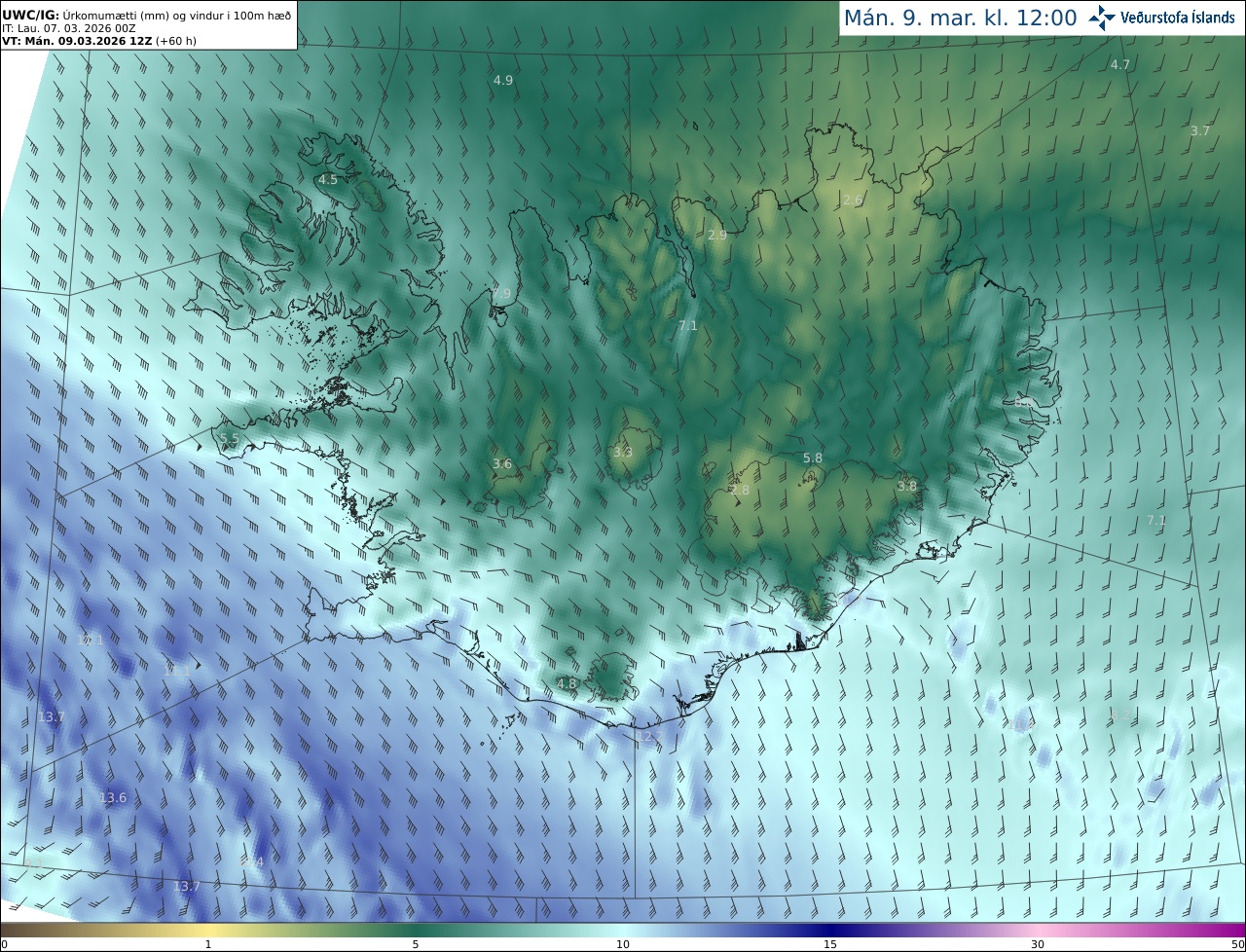Select the date header Mán. 9. mar. kl. 12:00
The height and width of the screenshot is (952, 1246).
960,18
